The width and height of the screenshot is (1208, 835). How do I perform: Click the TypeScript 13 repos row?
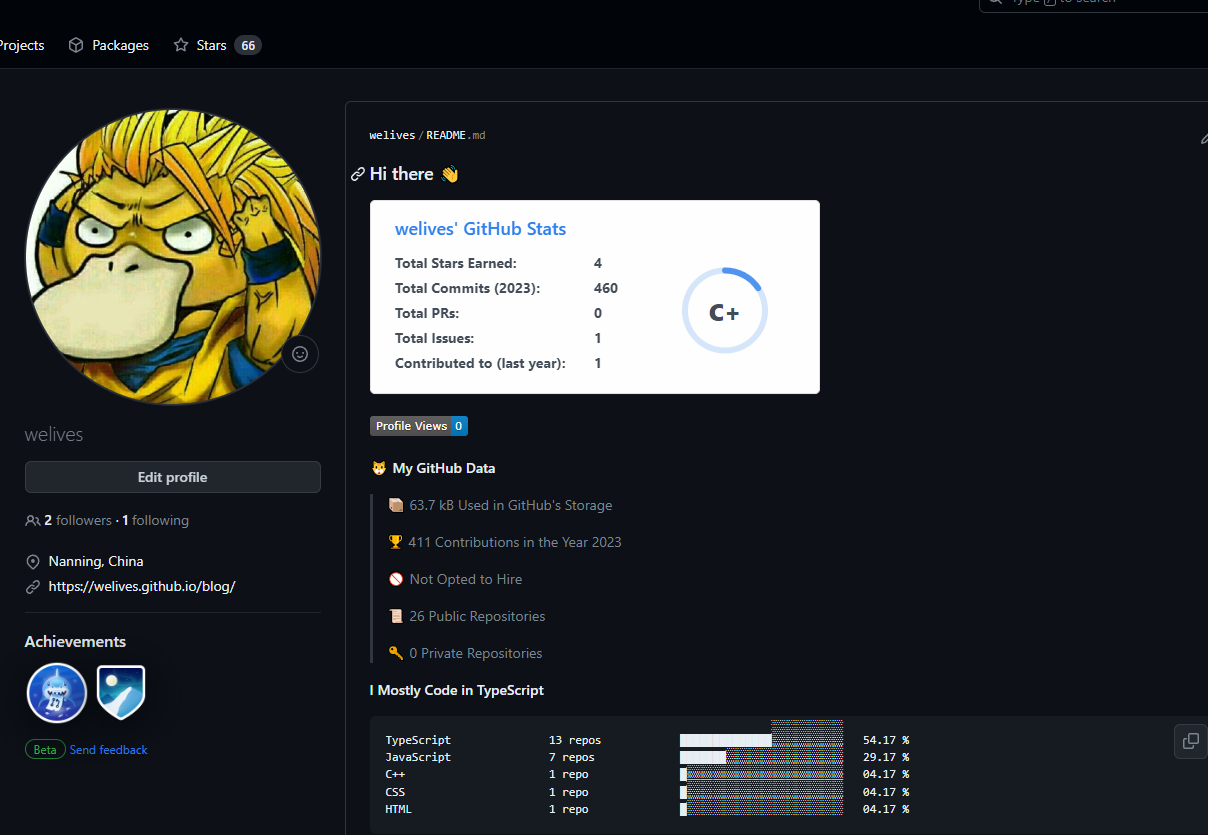coord(647,740)
